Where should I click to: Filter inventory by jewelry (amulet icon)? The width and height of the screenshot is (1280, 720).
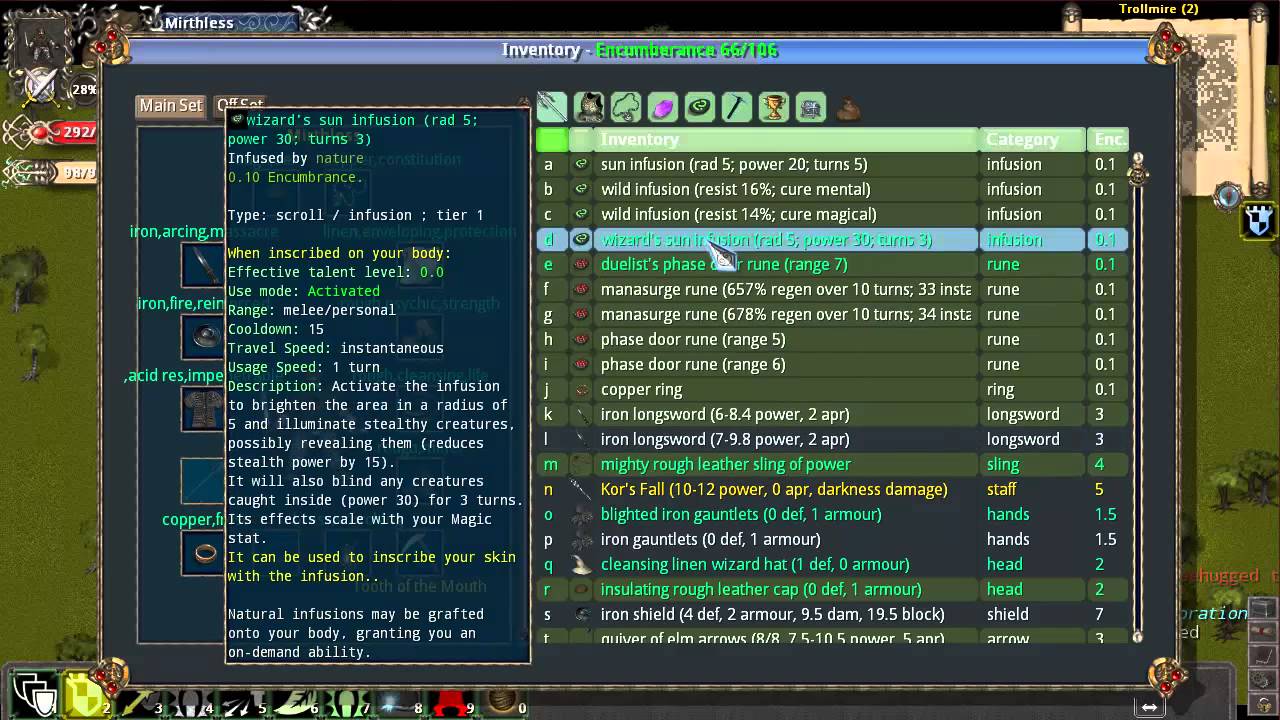point(626,106)
